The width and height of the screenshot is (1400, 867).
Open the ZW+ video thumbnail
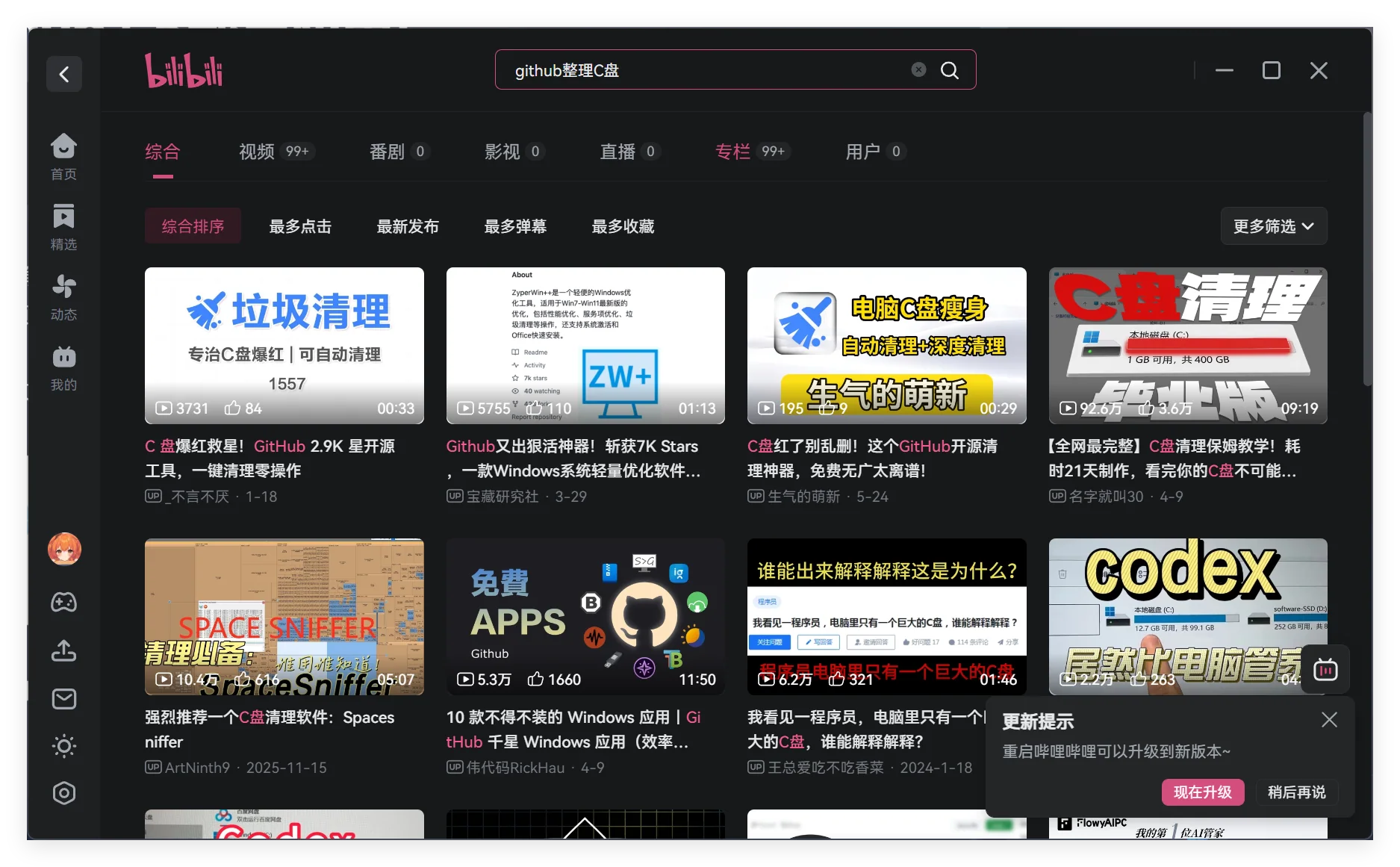coord(585,346)
